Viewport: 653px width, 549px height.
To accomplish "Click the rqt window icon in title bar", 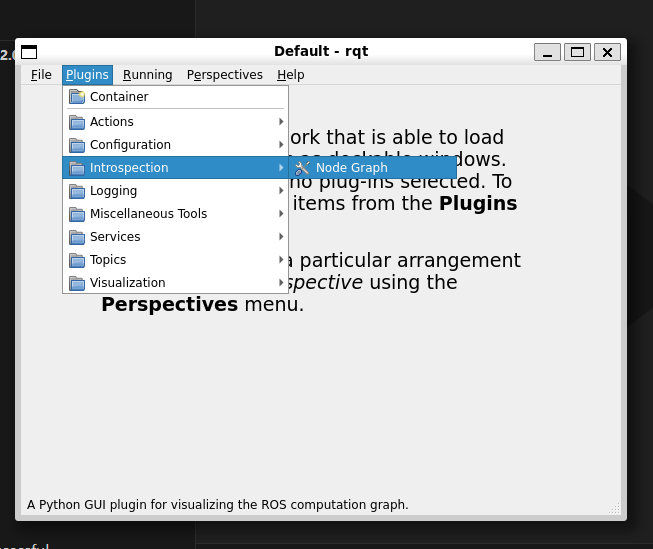I will (x=29, y=52).
